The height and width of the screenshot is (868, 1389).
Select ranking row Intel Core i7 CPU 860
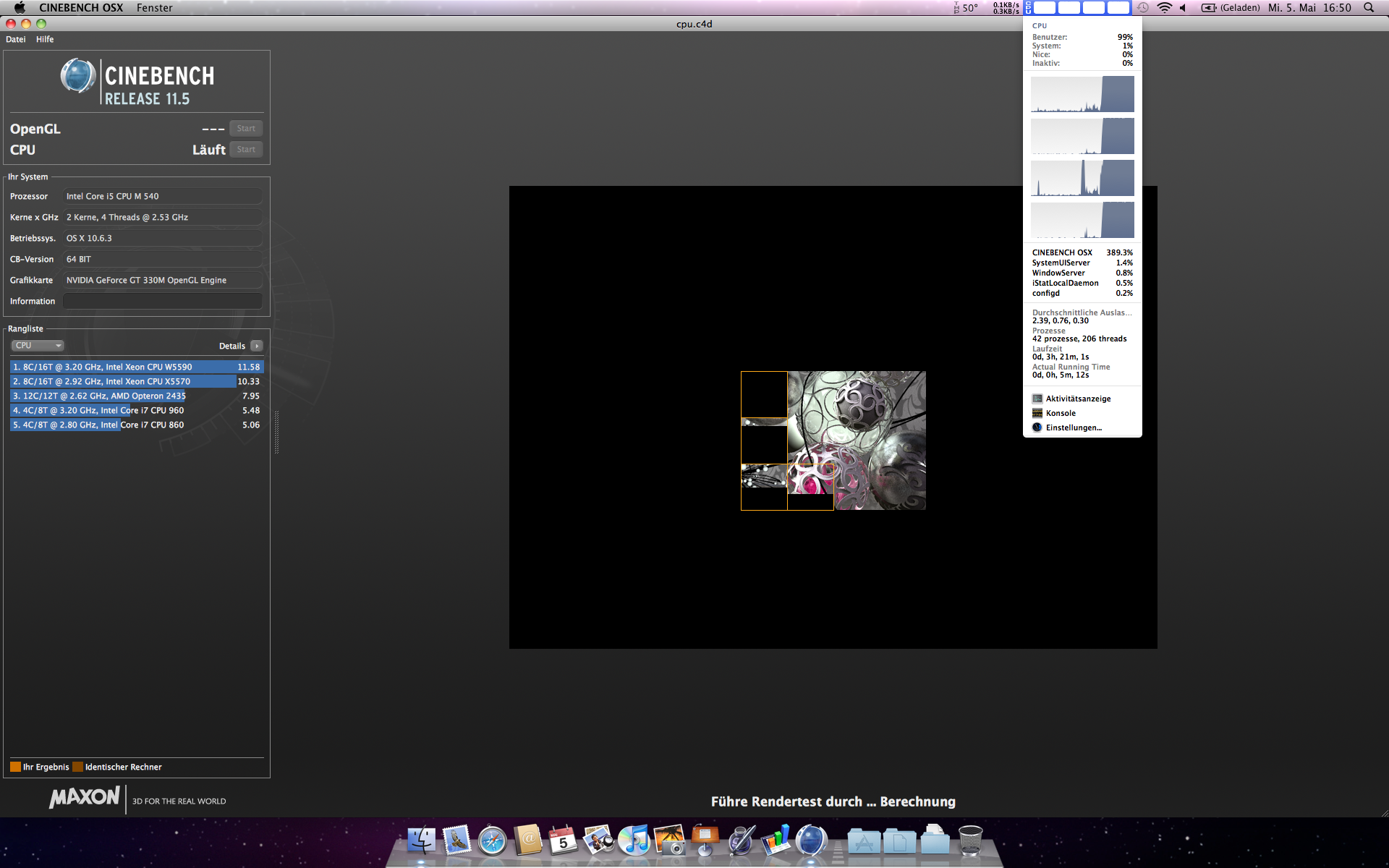pyautogui.click(x=136, y=425)
